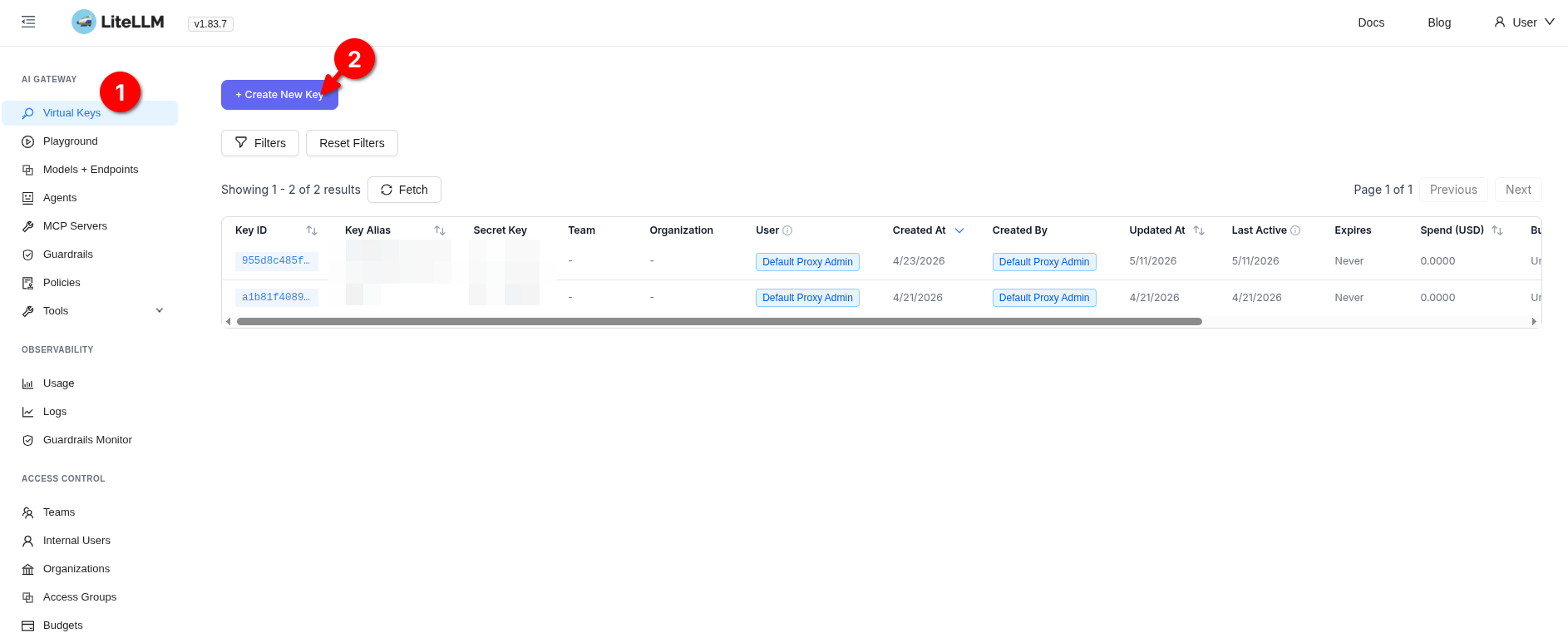Click the info icon beside User column

coord(787,230)
